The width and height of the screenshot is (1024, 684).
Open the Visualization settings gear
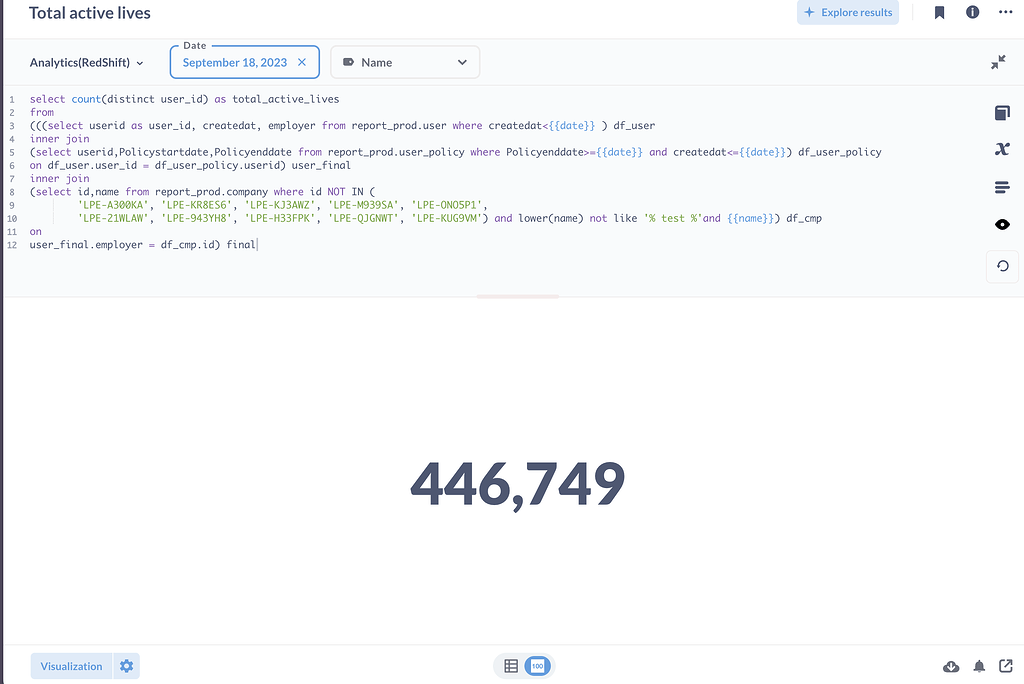point(126,665)
